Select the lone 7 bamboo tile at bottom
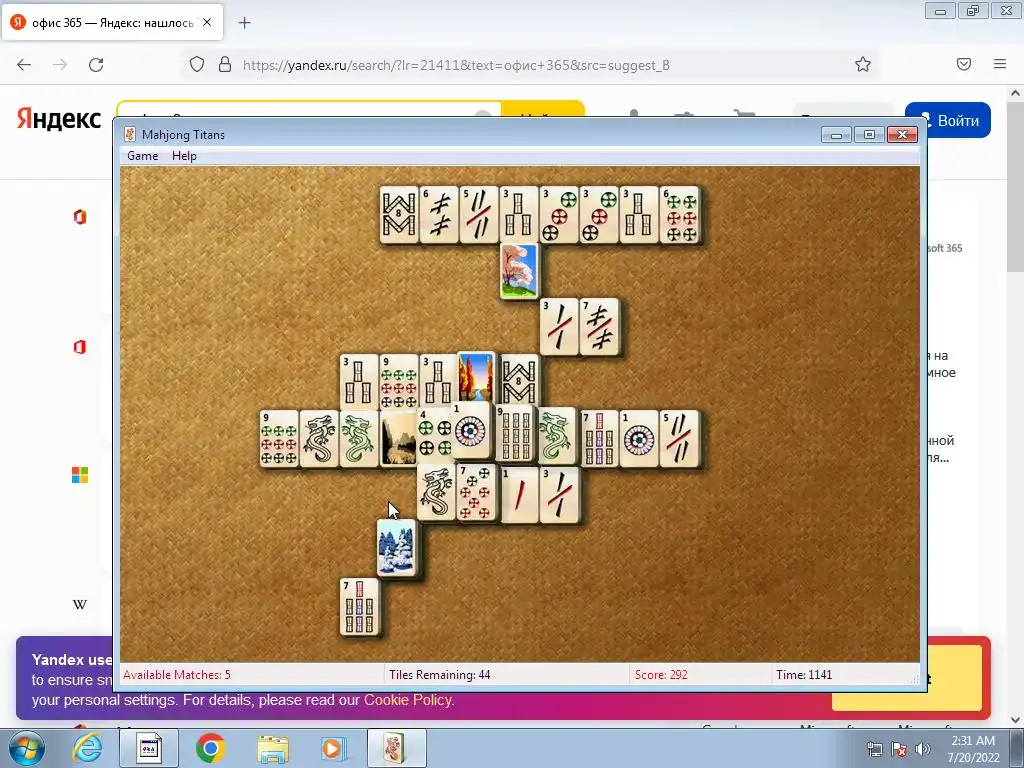 pos(359,607)
